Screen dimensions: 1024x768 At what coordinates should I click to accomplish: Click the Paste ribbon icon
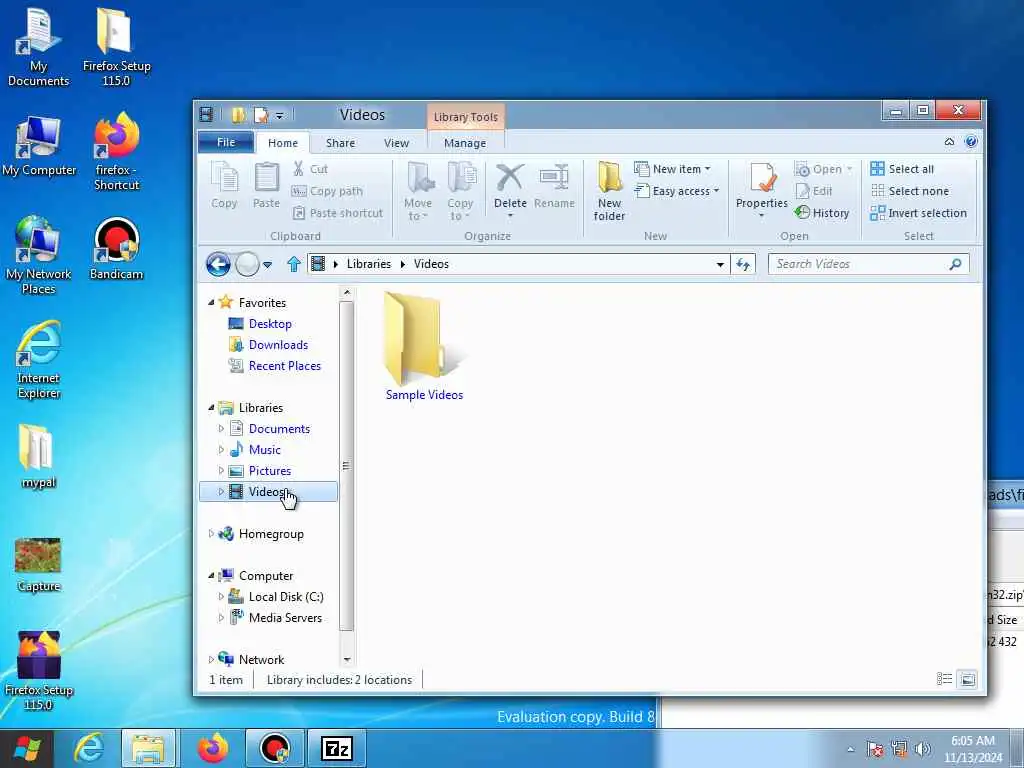click(266, 185)
